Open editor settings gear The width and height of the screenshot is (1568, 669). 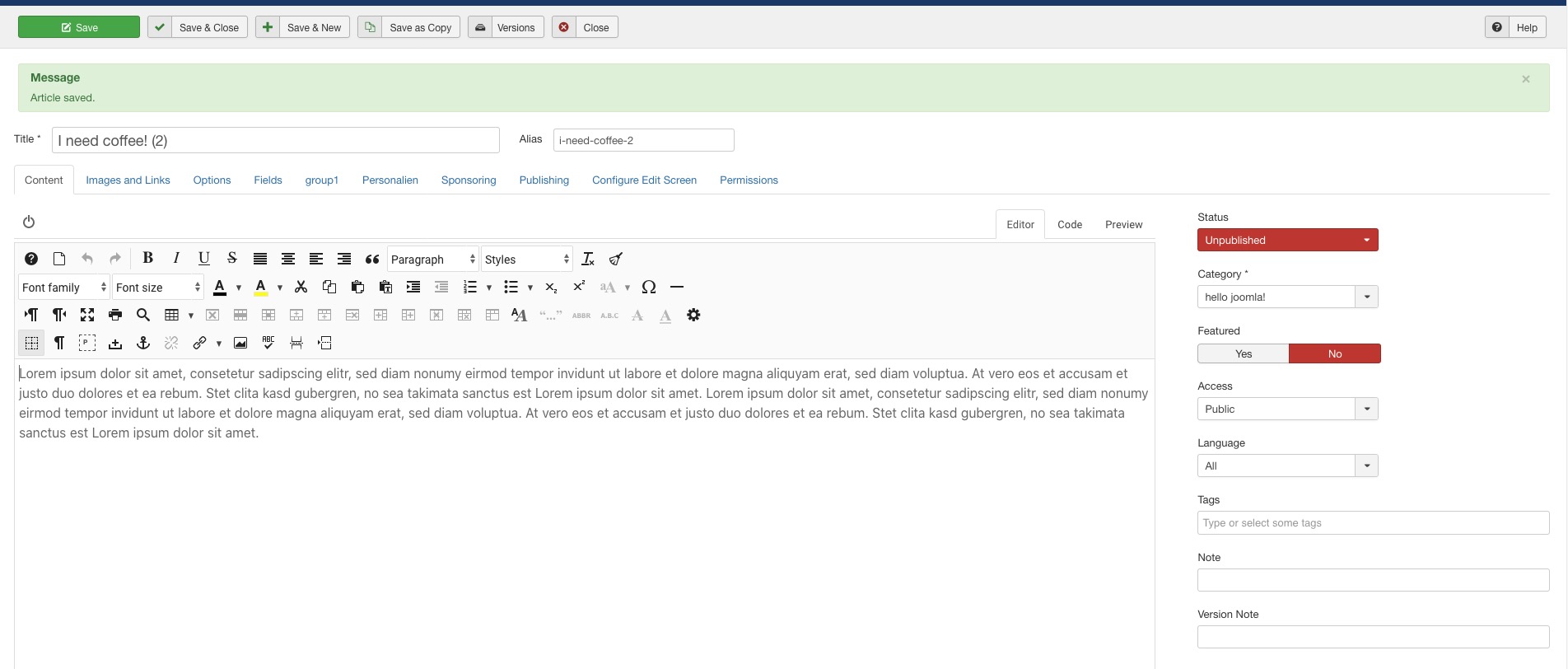pyautogui.click(x=693, y=315)
